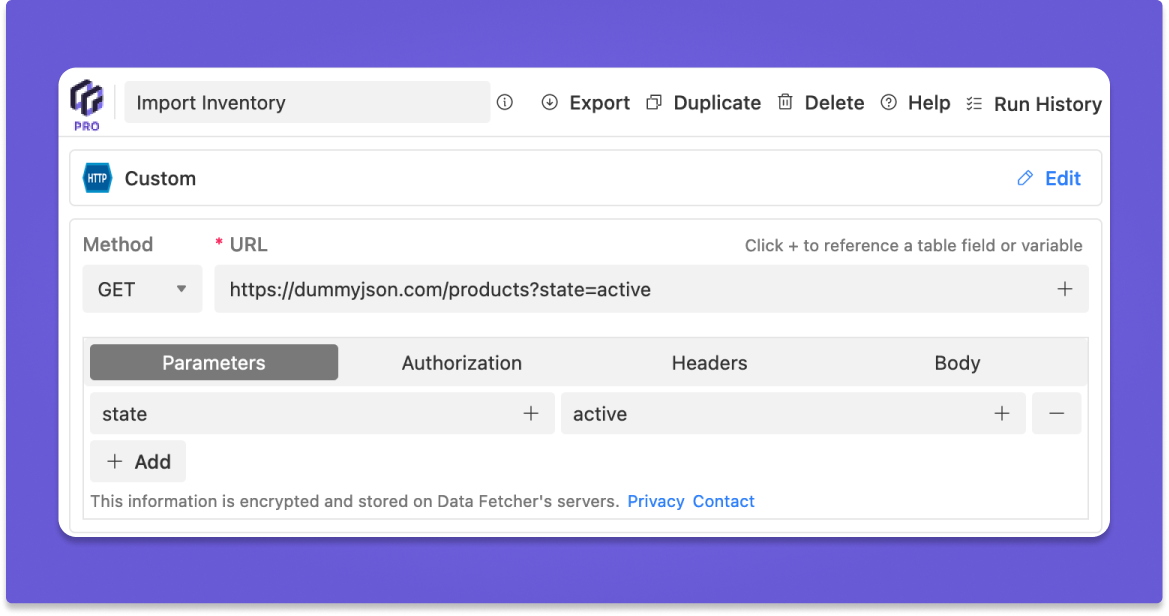Click the info icon beside request name

pos(505,102)
